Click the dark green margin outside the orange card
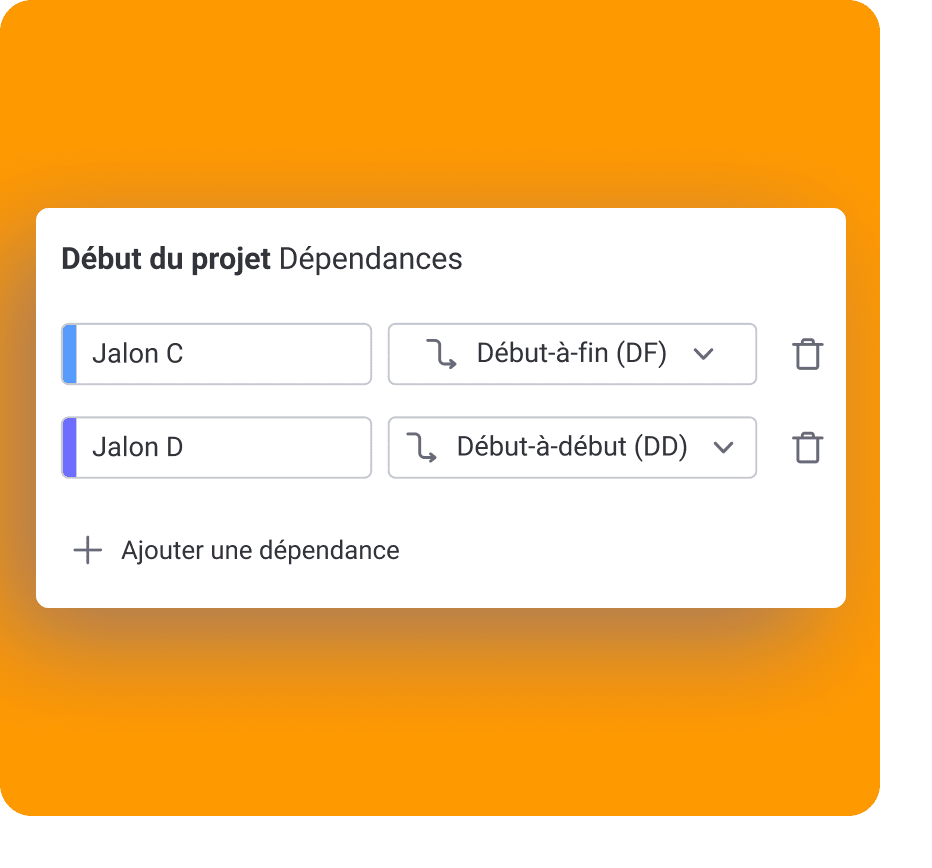The height and width of the screenshot is (868, 932). tap(906, 430)
